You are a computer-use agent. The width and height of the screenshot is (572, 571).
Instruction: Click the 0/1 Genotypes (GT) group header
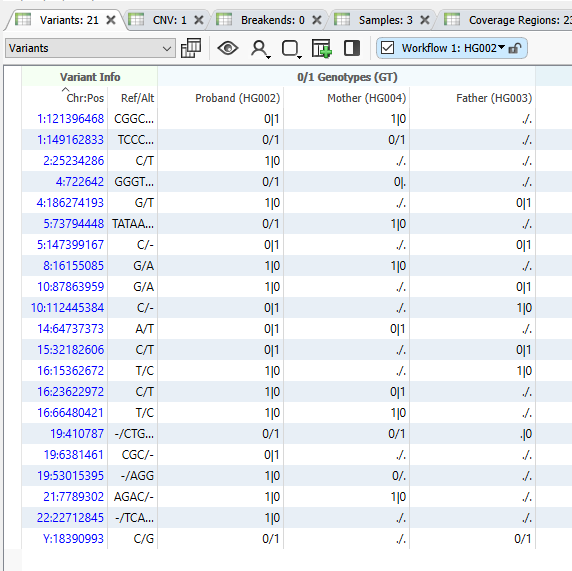coord(347,77)
